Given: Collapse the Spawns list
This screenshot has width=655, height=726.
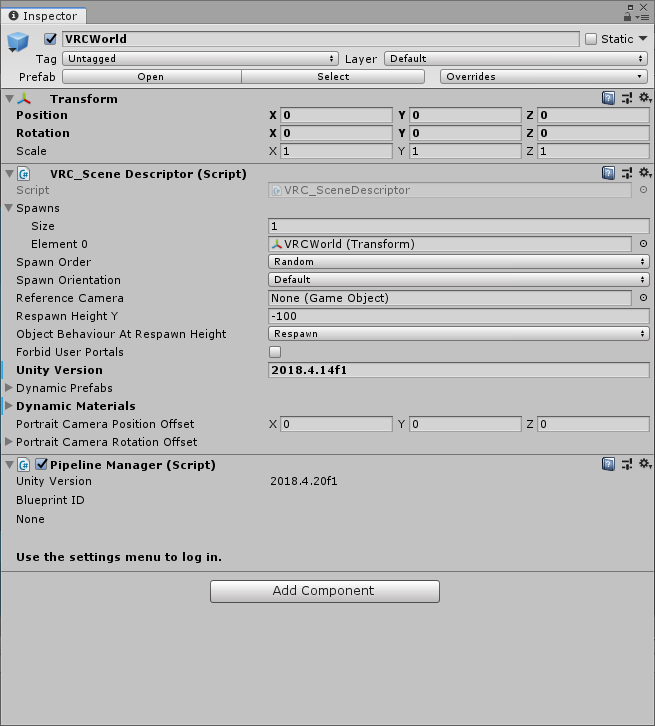Looking at the screenshot, I should pos(9,208).
